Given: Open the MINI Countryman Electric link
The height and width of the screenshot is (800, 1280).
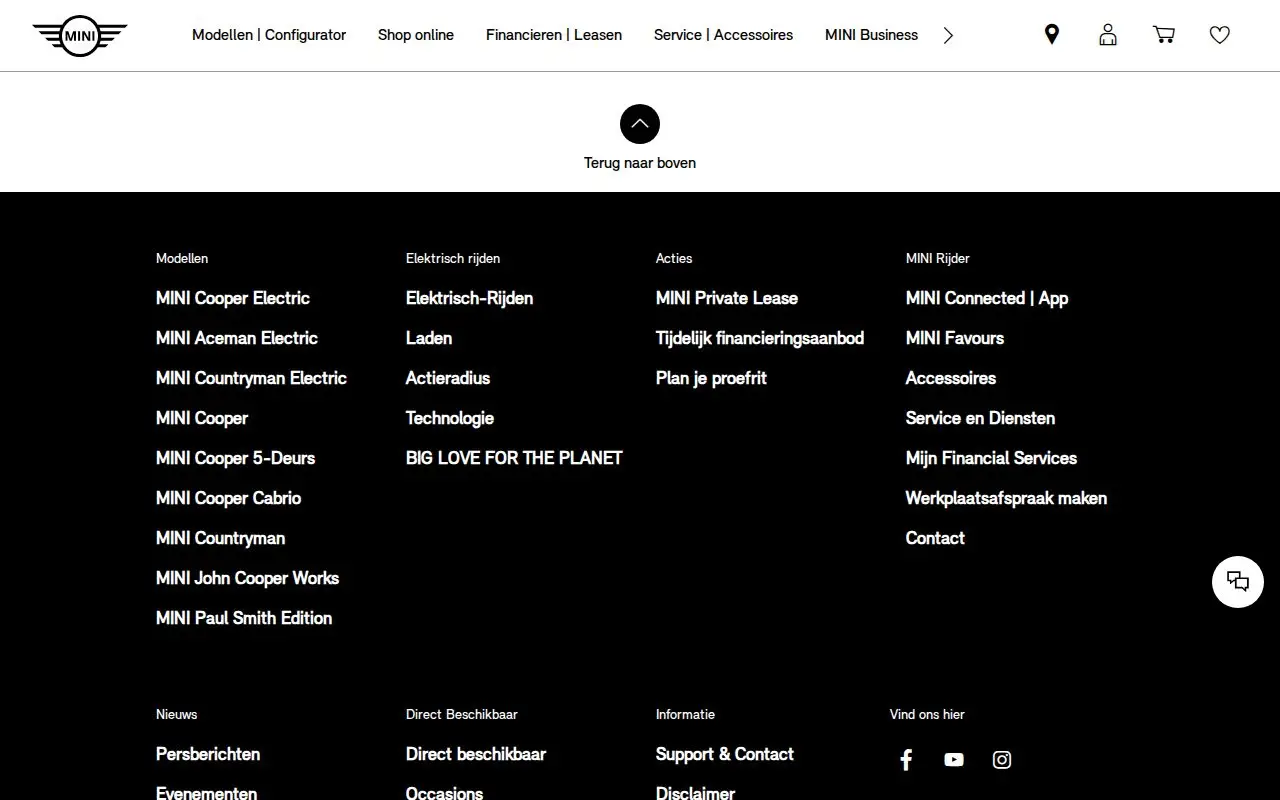Looking at the screenshot, I should pos(251,378).
